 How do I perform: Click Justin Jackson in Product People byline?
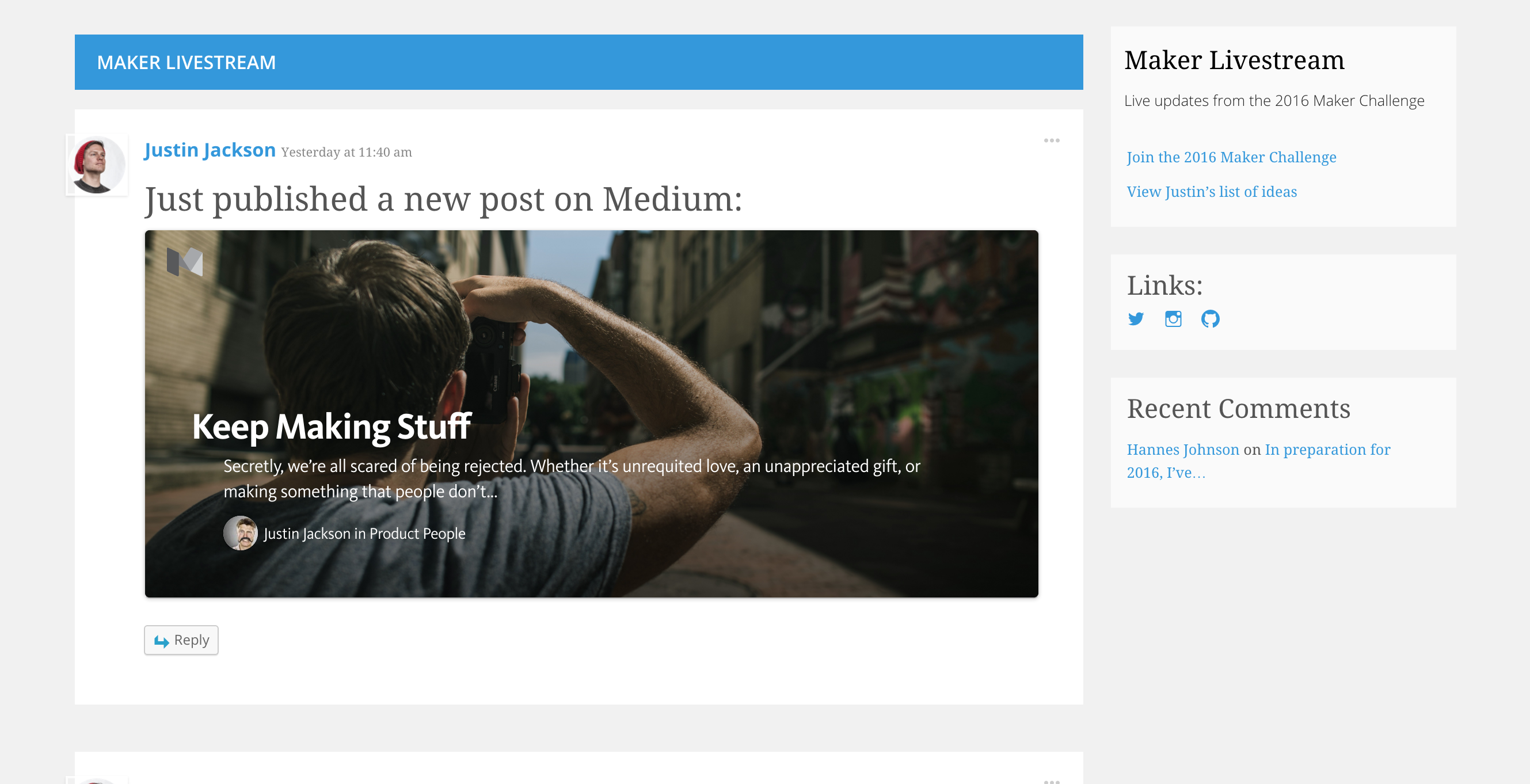pyautogui.click(x=364, y=534)
